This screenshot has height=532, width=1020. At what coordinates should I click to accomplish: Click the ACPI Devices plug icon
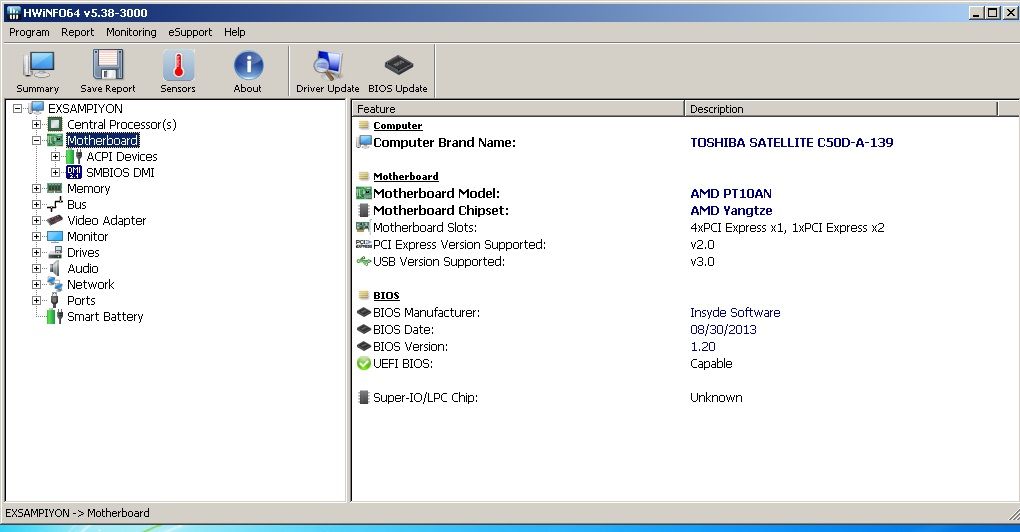coord(74,156)
